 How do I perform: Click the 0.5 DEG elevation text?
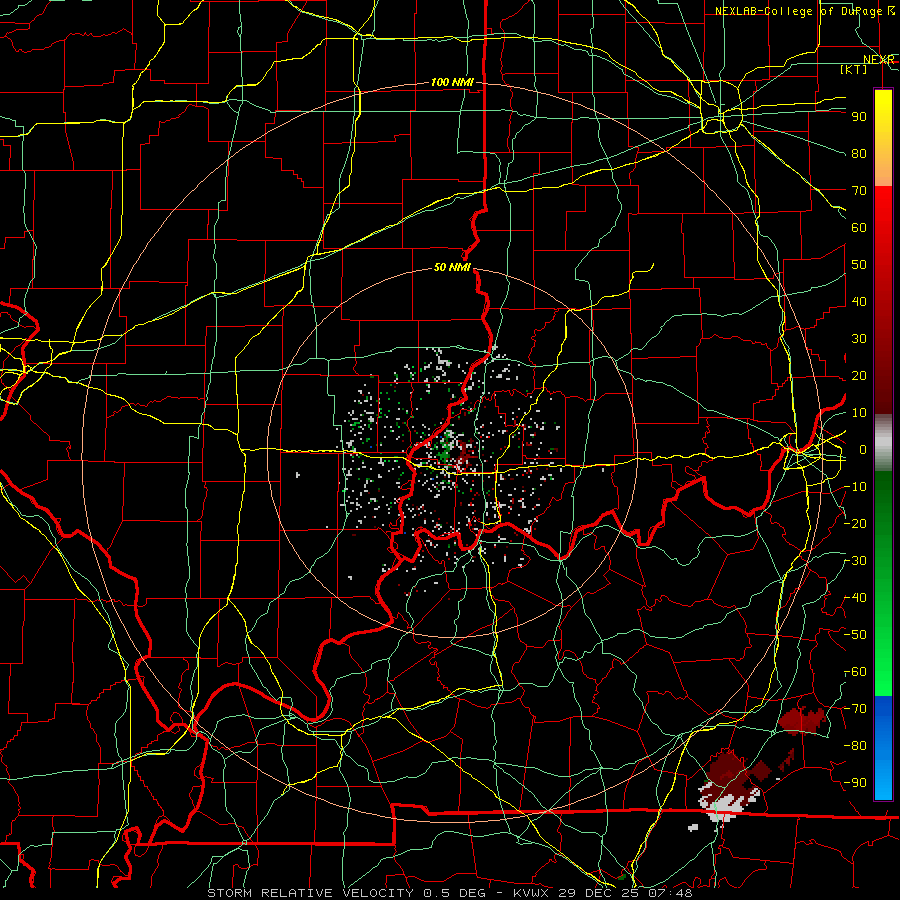click(x=454, y=893)
